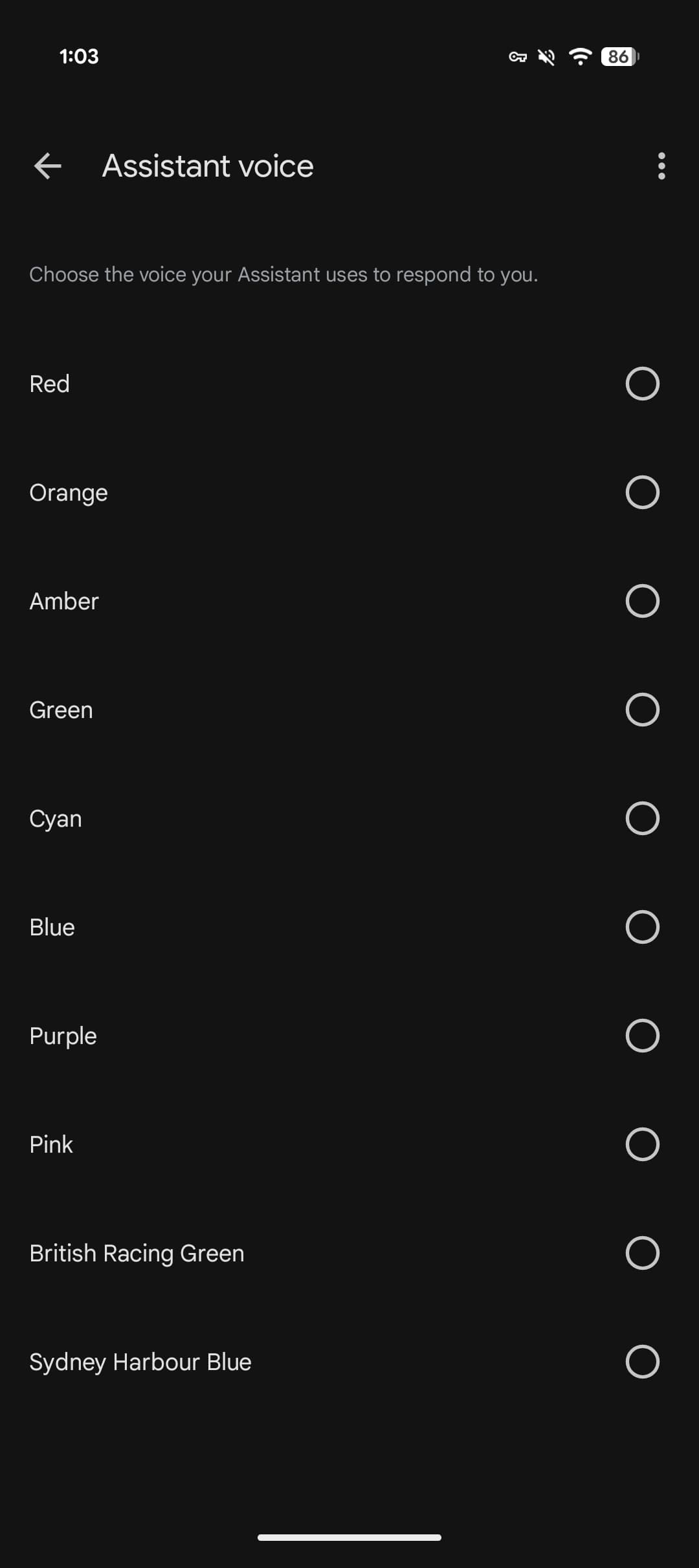Screen dimensions: 699x1568
Task: Pick the Purple voice radio button
Action: [642, 1036]
